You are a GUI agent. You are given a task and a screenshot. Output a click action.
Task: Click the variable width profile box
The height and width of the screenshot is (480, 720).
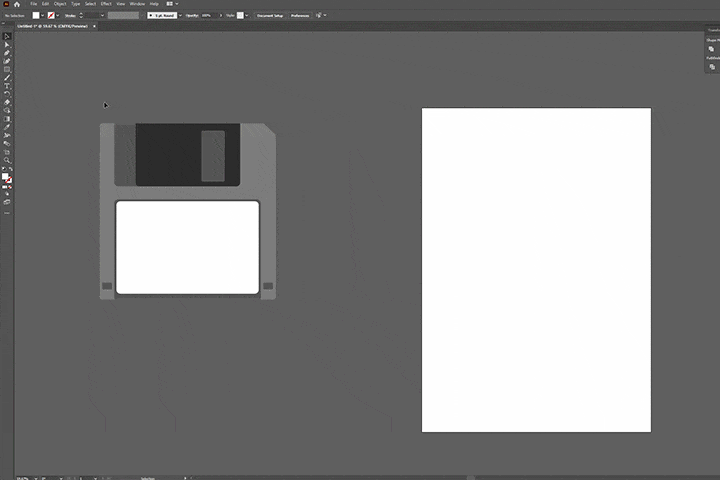click(x=123, y=16)
